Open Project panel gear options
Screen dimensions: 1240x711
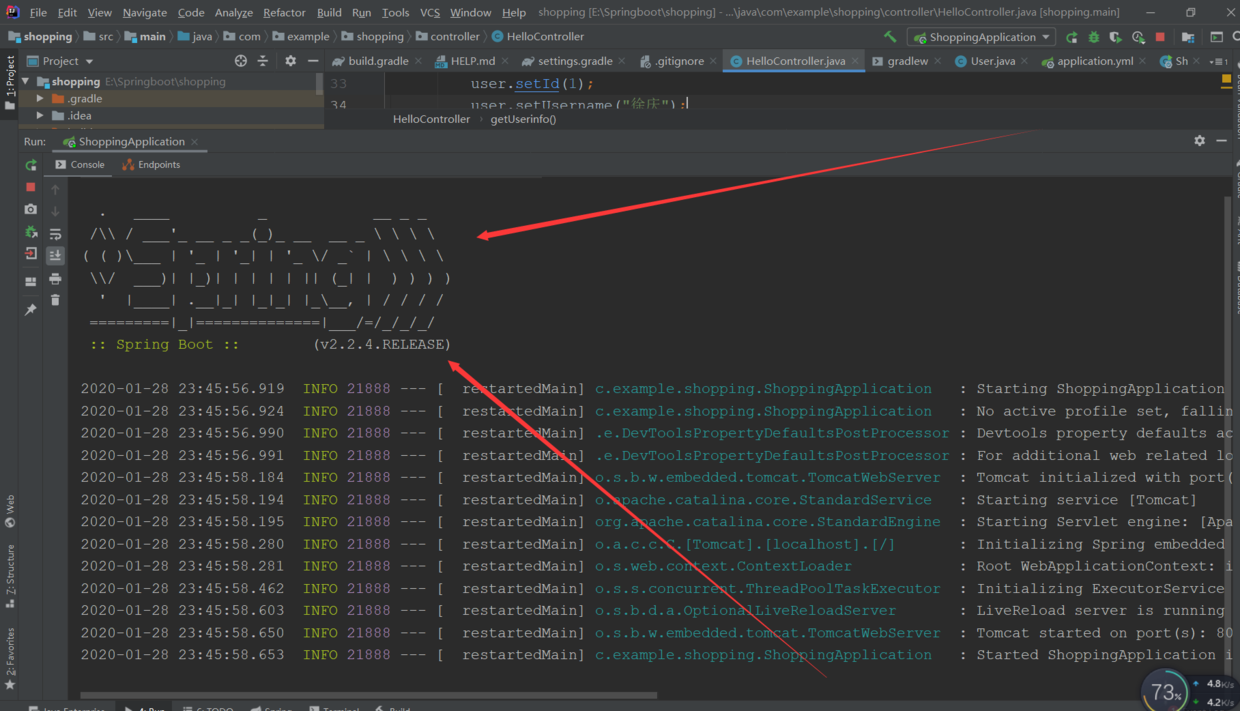[x=290, y=61]
